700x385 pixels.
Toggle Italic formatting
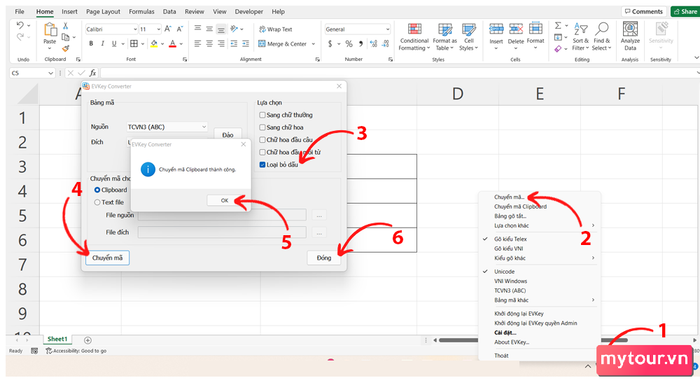(x=102, y=44)
